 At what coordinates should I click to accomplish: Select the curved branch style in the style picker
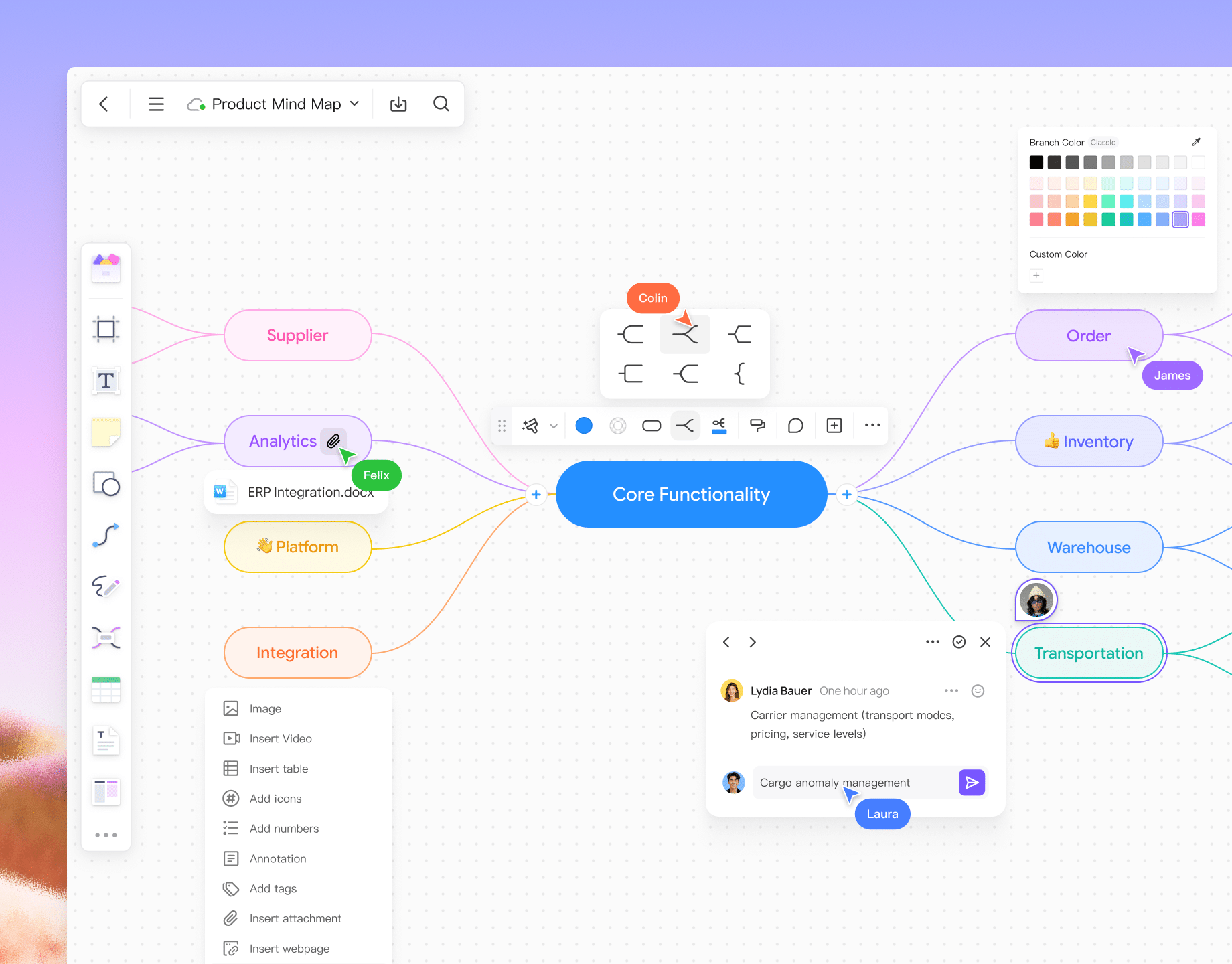[x=684, y=333]
